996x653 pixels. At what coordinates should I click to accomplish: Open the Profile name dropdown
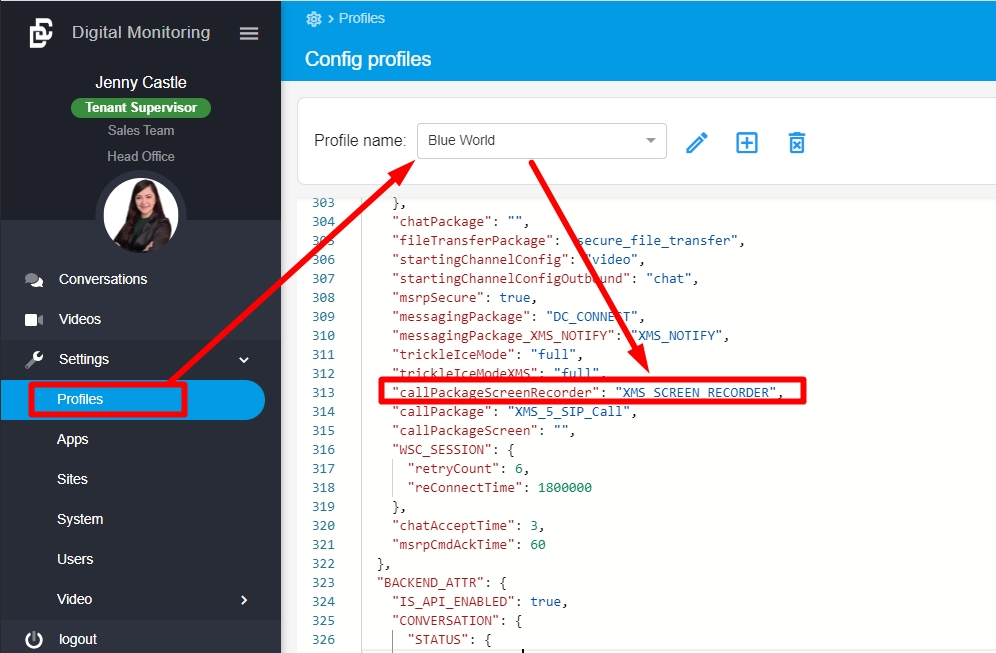(541, 140)
